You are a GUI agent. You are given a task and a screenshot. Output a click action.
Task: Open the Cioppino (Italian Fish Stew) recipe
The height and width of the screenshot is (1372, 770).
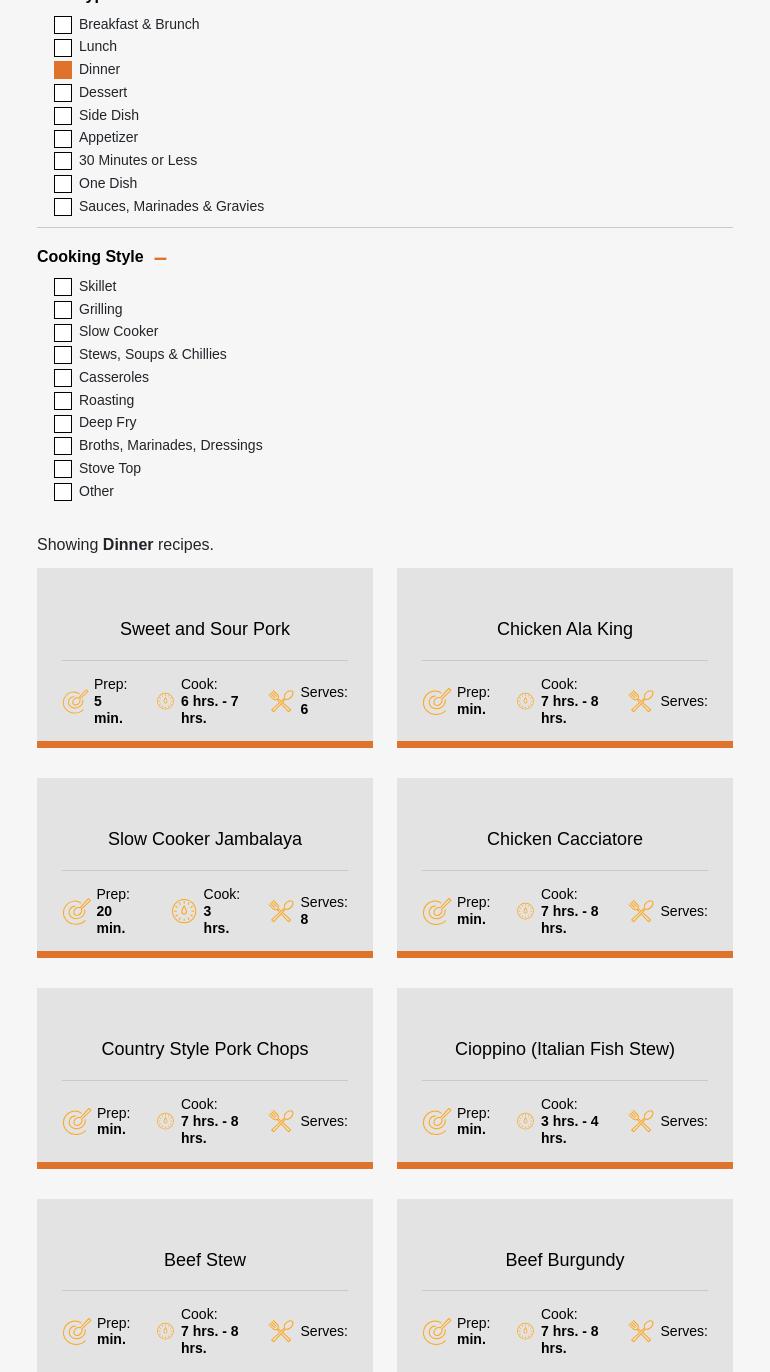tap(564, 1049)
